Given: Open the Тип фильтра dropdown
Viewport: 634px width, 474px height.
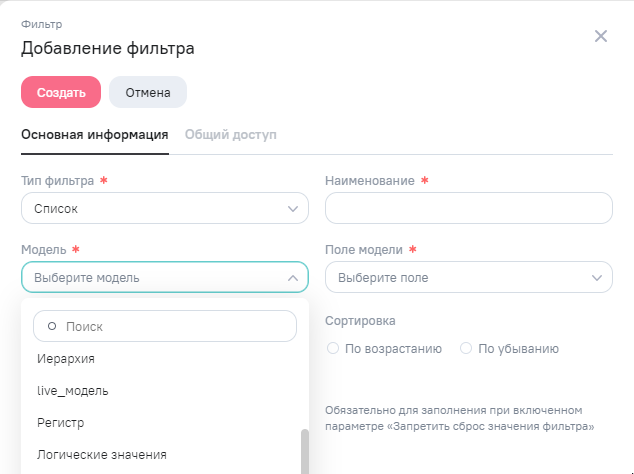Looking at the screenshot, I should 164,209.
